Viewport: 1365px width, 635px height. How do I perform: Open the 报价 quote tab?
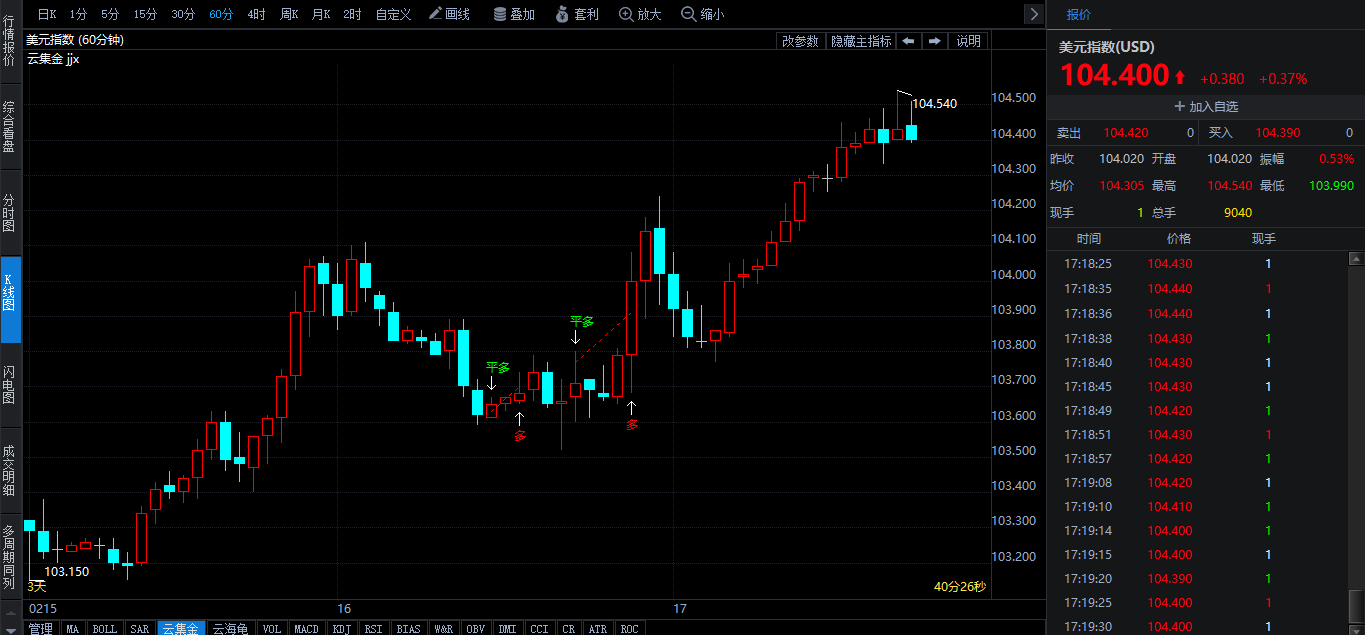pos(1079,14)
